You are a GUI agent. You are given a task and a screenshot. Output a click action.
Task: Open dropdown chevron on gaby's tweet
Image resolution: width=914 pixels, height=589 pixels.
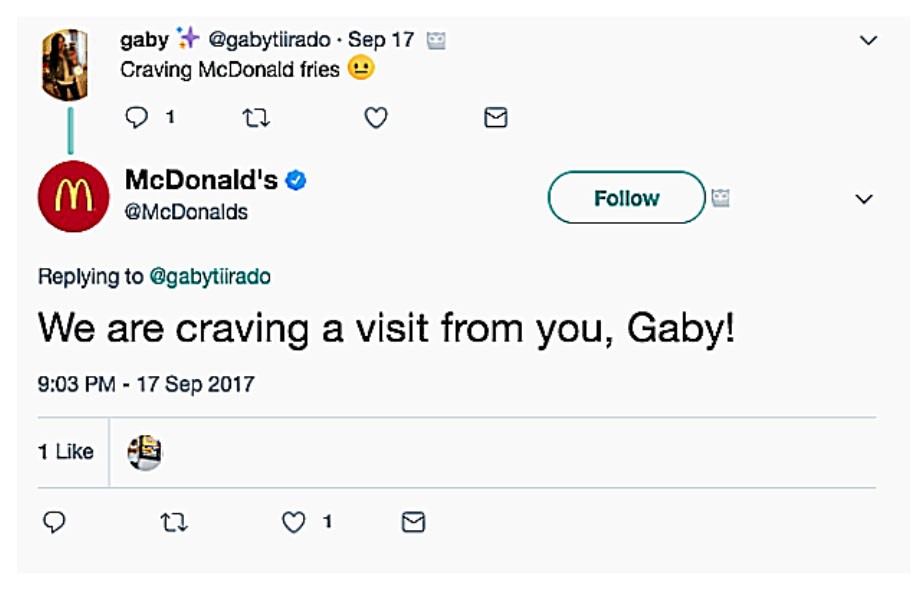[x=868, y=41]
